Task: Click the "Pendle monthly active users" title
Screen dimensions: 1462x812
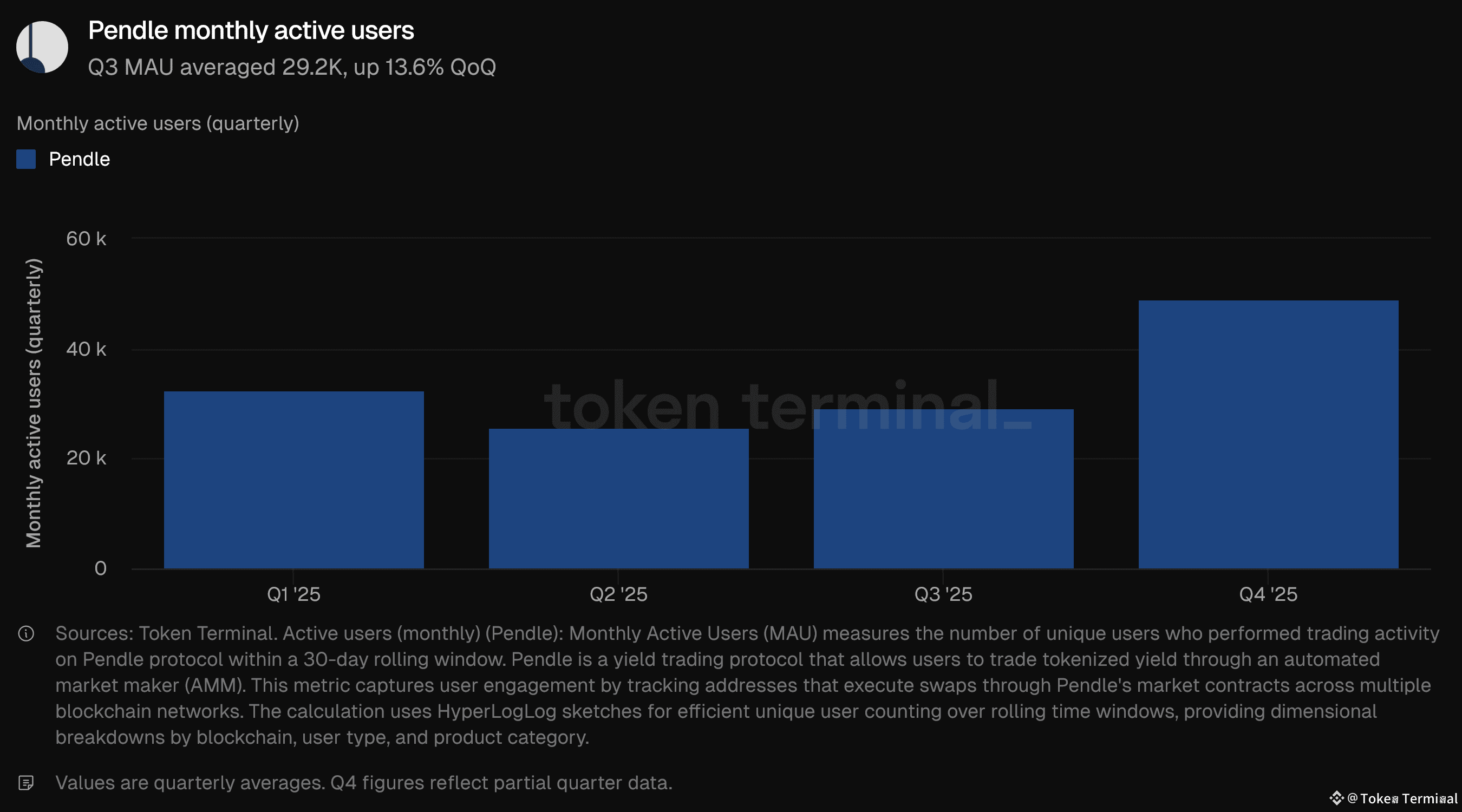Action: pos(251,31)
